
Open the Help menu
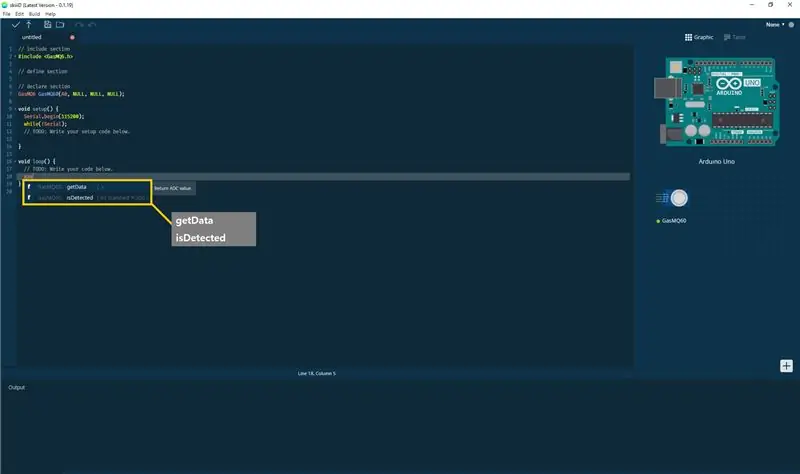(51, 14)
